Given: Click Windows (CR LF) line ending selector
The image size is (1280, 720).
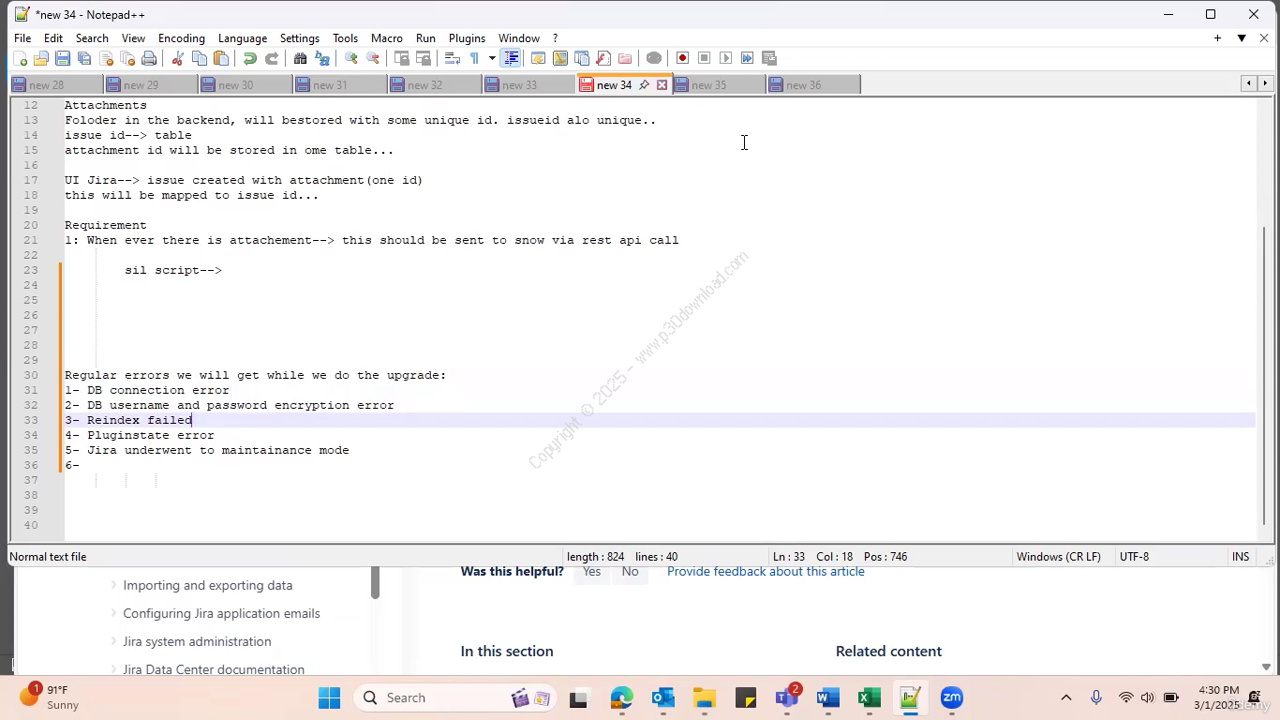Looking at the screenshot, I should coord(1058,557).
